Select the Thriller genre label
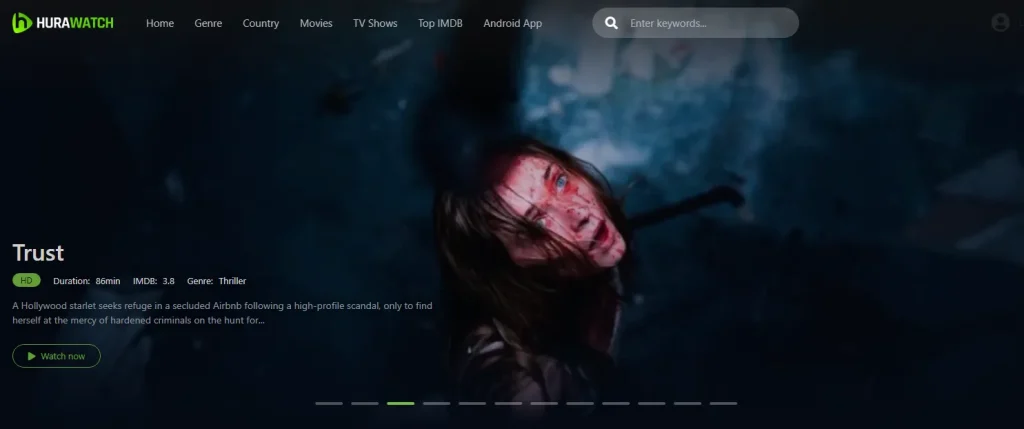Image resolution: width=1024 pixels, height=429 pixels. (x=231, y=281)
